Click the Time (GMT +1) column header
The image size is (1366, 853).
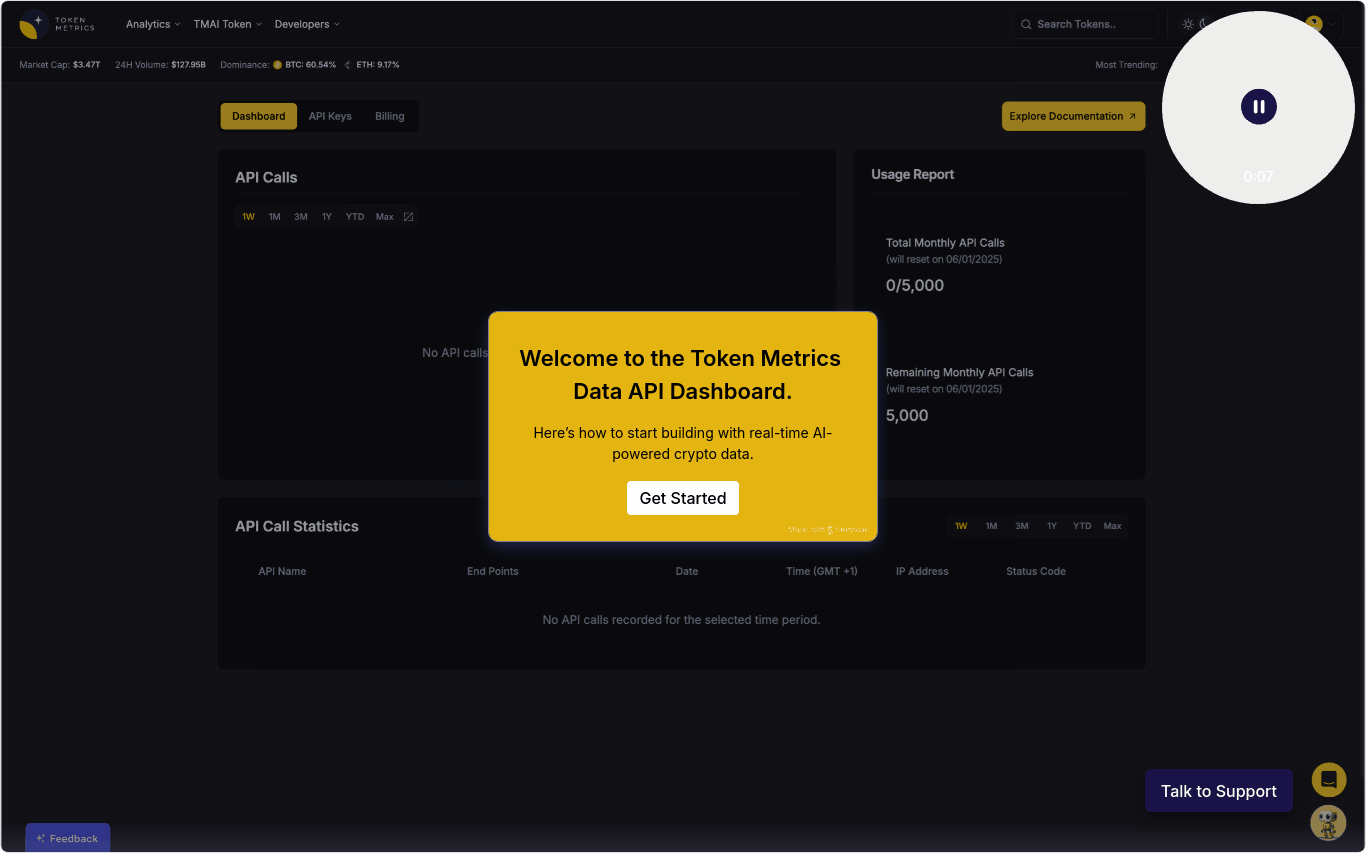click(x=822, y=571)
